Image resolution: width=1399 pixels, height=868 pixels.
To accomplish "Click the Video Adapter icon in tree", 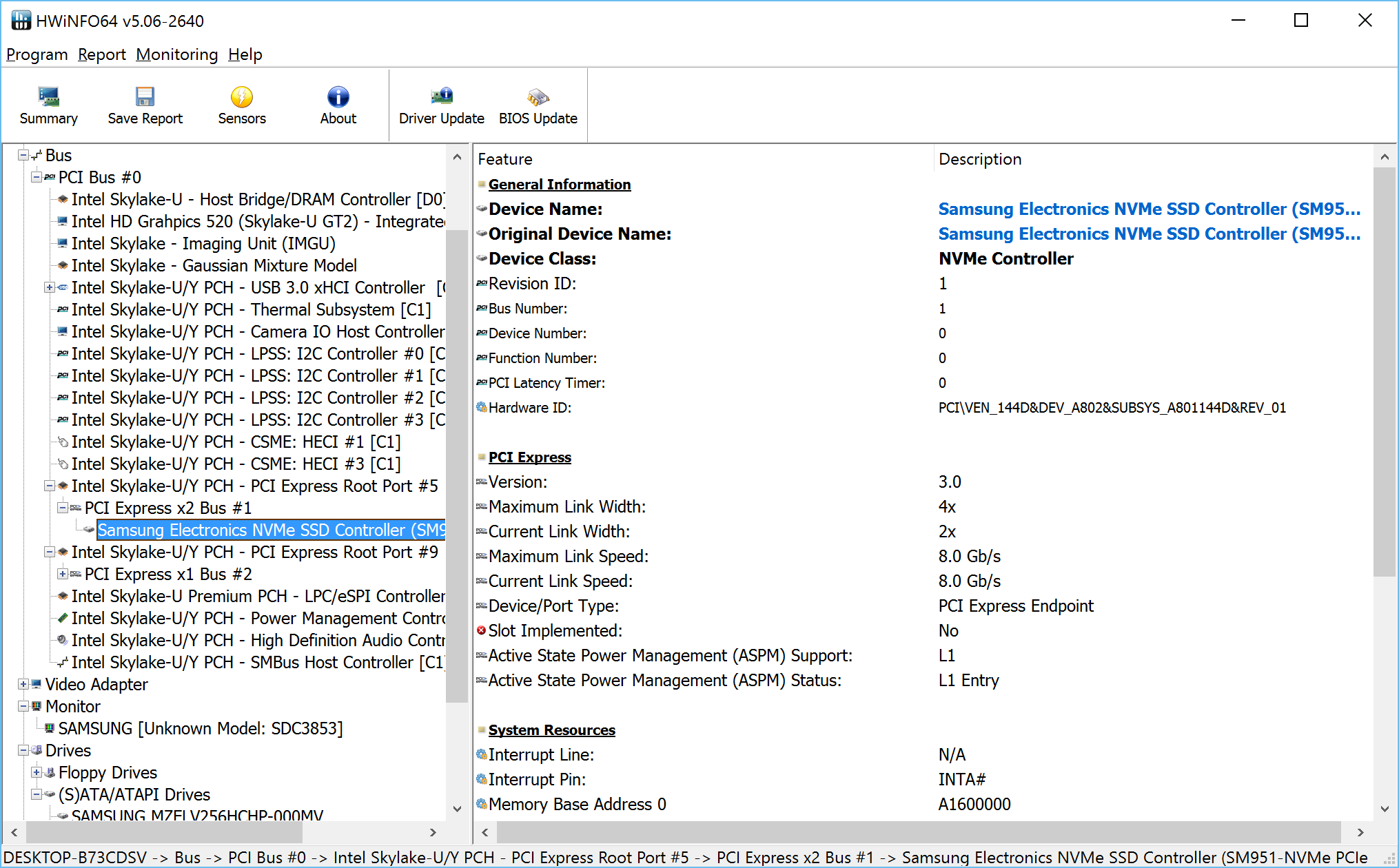I will (37, 684).
